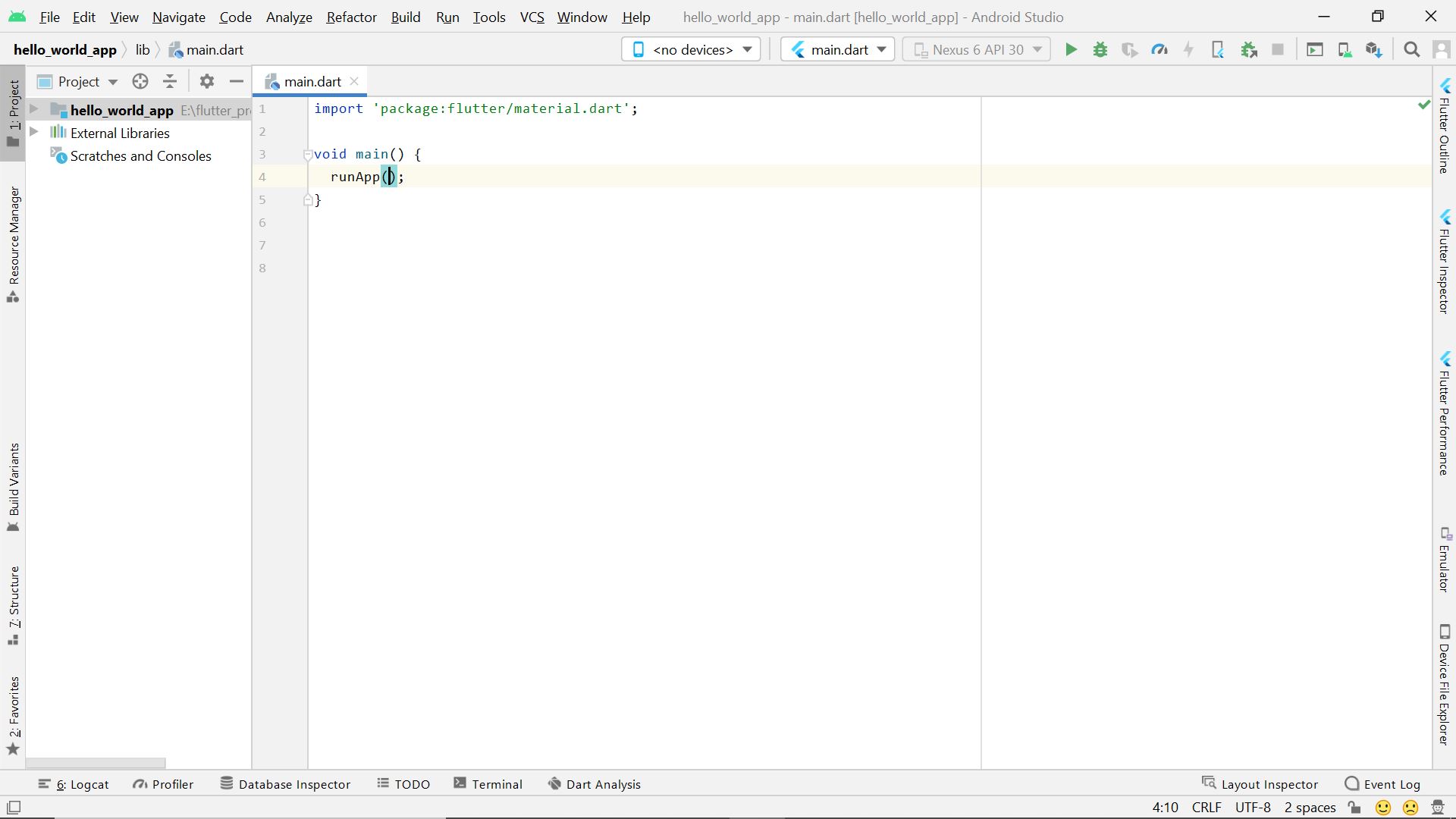Viewport: 1456px width, 819px height.
Task: Collapse all nodes in the Project tree
Action: pos(169,81)
